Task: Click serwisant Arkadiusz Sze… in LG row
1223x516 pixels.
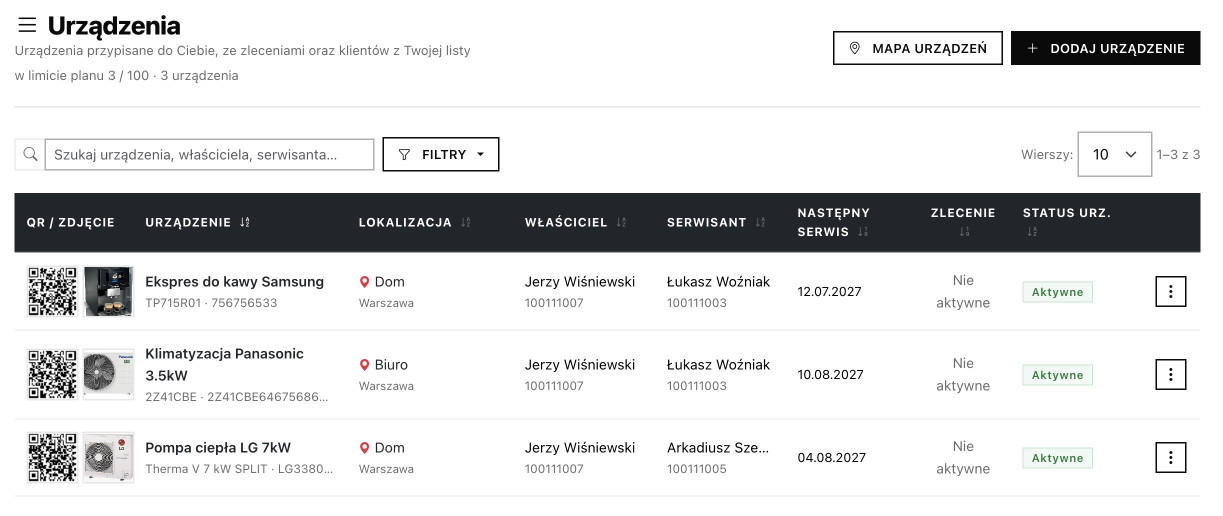Action: (x=717, y=448)
